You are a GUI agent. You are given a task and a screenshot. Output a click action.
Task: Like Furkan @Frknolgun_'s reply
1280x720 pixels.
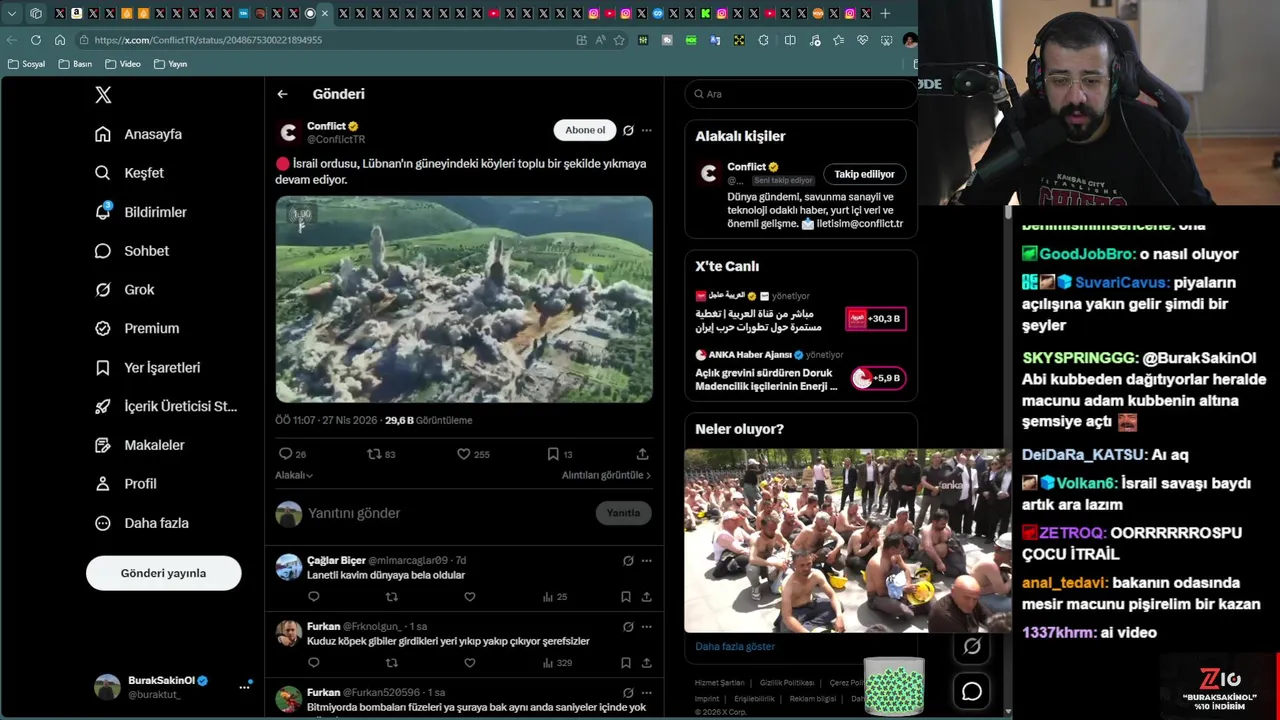coord(469,663)
